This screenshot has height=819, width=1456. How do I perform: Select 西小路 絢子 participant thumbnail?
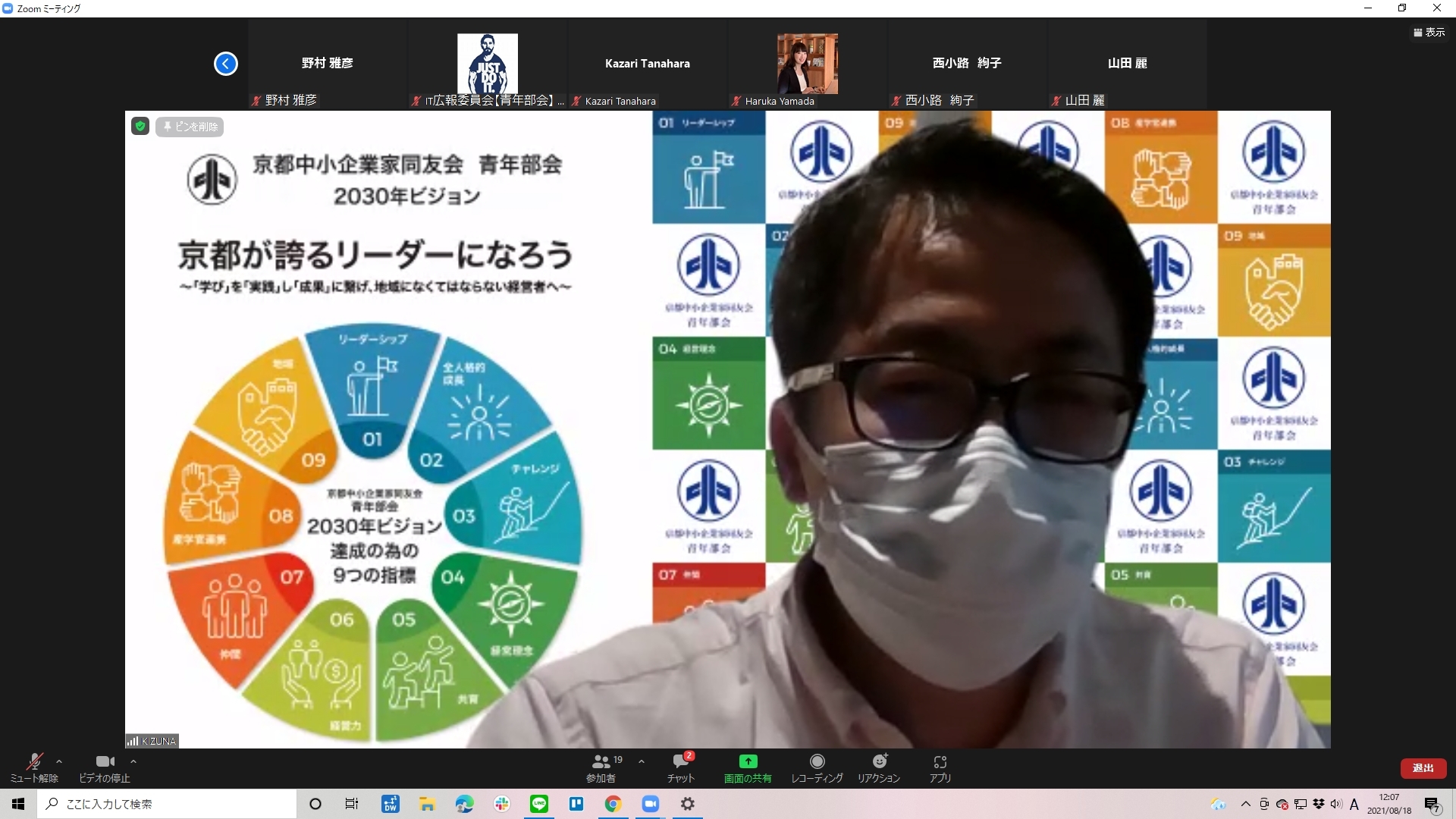968,64
